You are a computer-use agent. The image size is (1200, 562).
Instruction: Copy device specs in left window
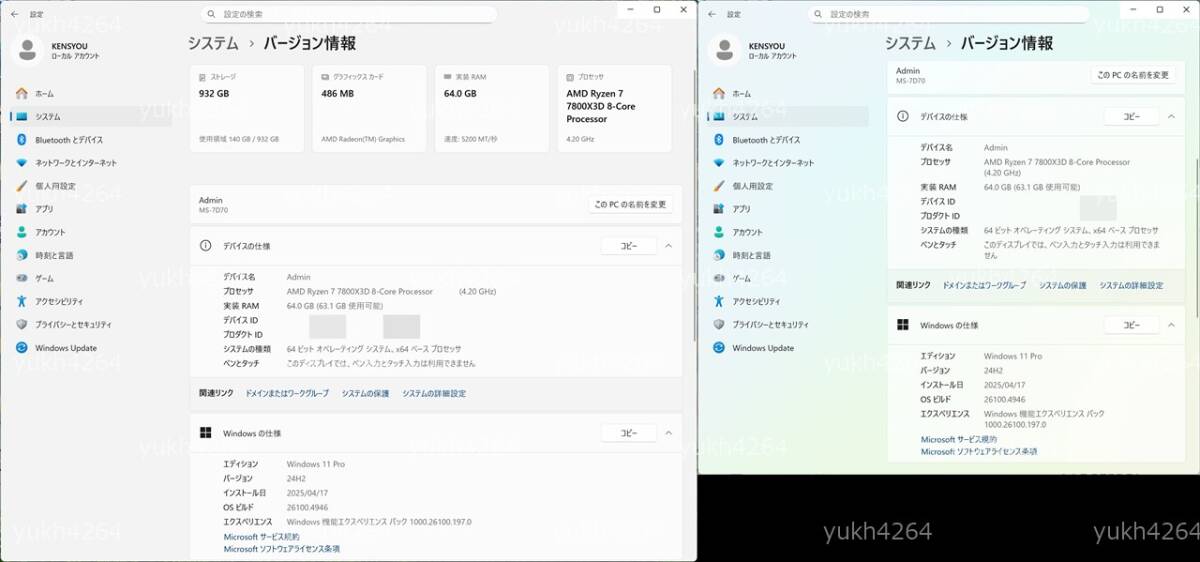point(628,245)
